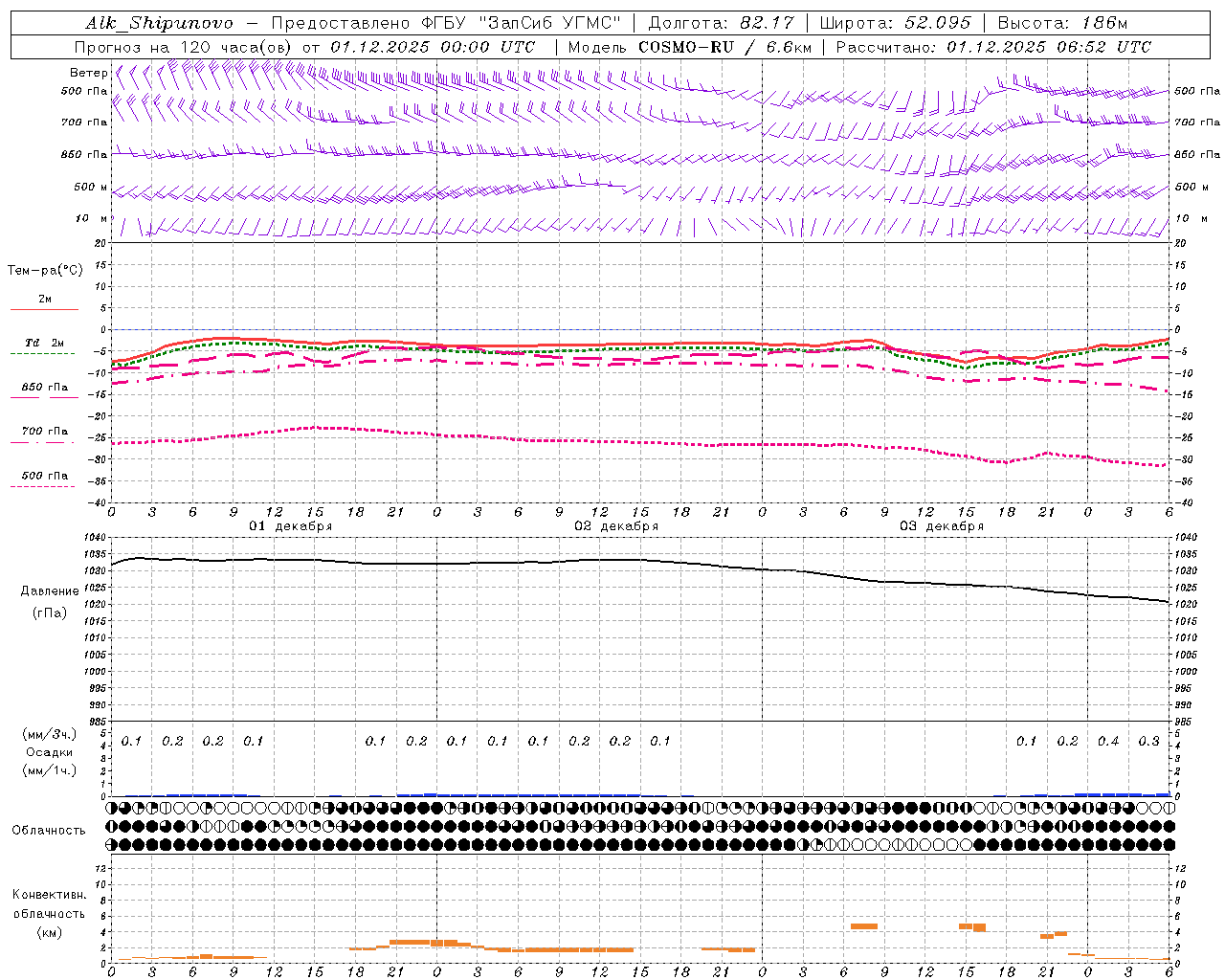
Task: Click the pink dotted 500 гПа legend line
Action: pos(42,486)
